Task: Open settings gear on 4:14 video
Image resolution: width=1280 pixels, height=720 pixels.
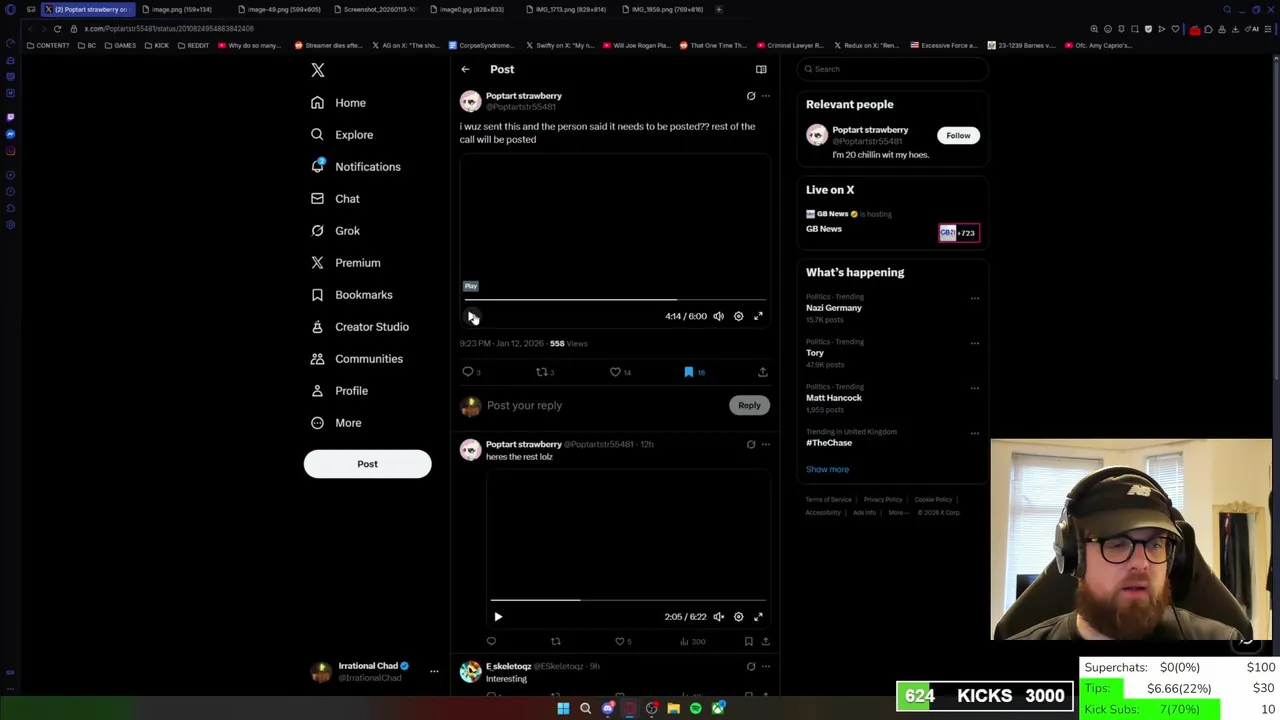Action: [738, 316]
